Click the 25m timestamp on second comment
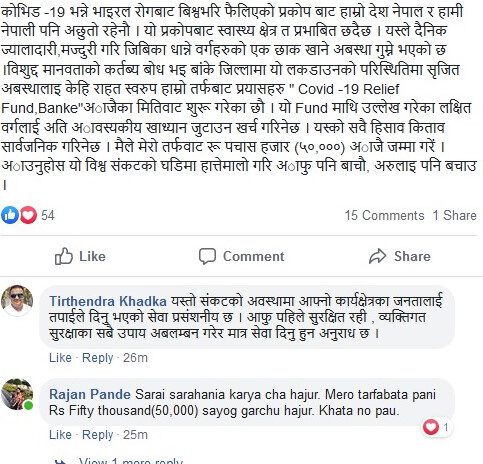Screen dimensions: 483x464 coord(135,435)
